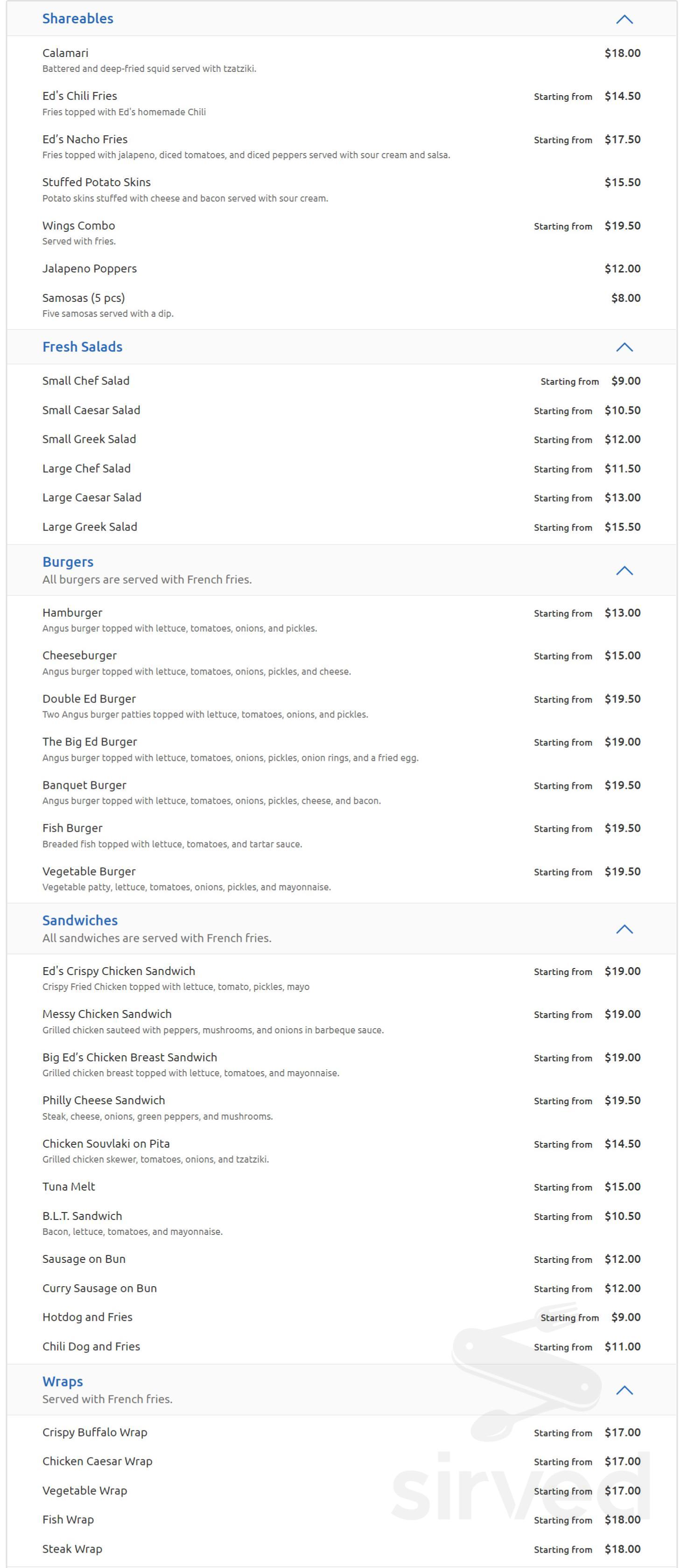Collapse the Sandwiches section chevron
Screen dimensions: 680x1568
[624, 929]
